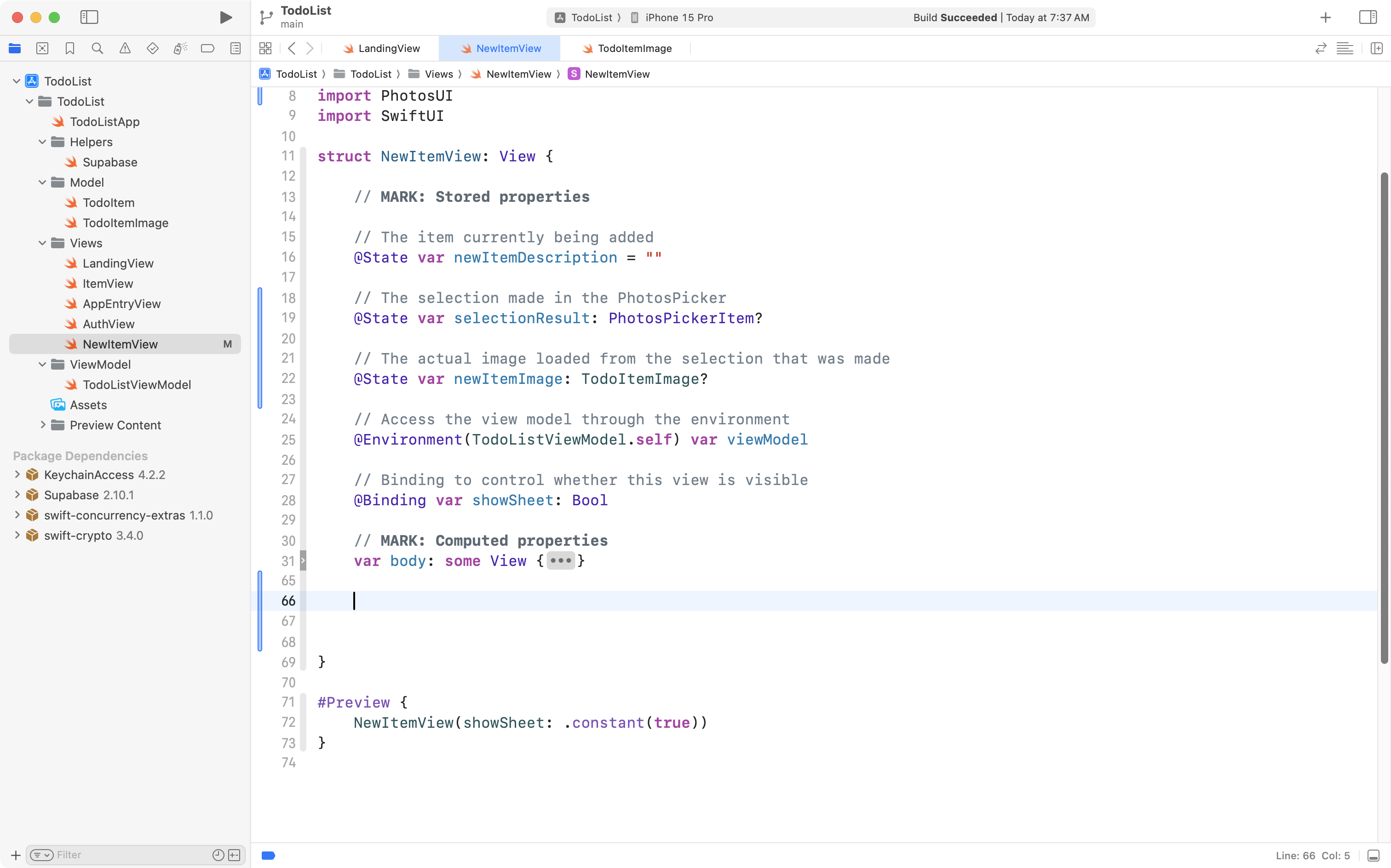1391x868 pixels.
Task: Open the Test navigator checkmark icon
Action: tap(153, 48)
